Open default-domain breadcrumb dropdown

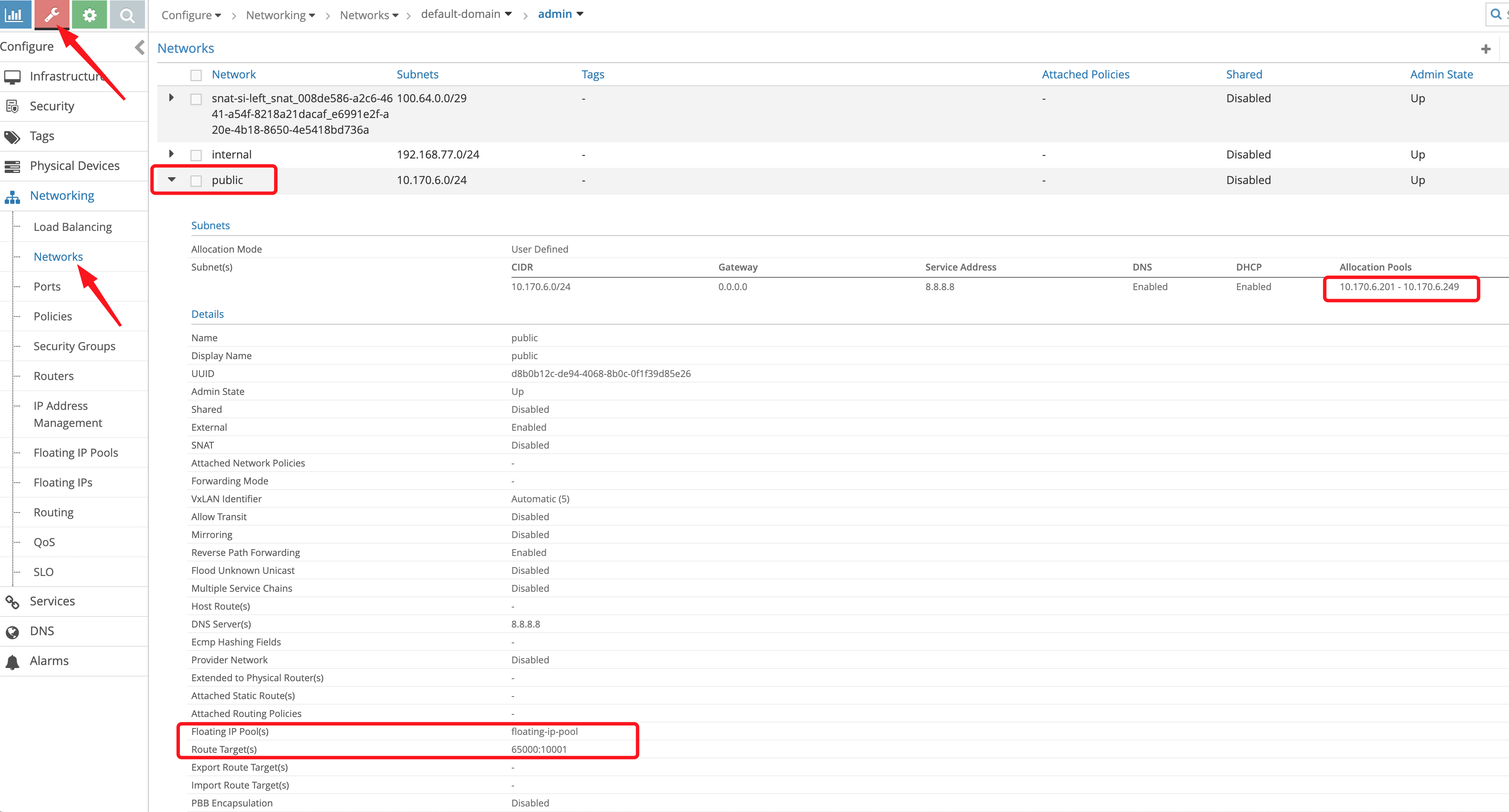[466, 14]
